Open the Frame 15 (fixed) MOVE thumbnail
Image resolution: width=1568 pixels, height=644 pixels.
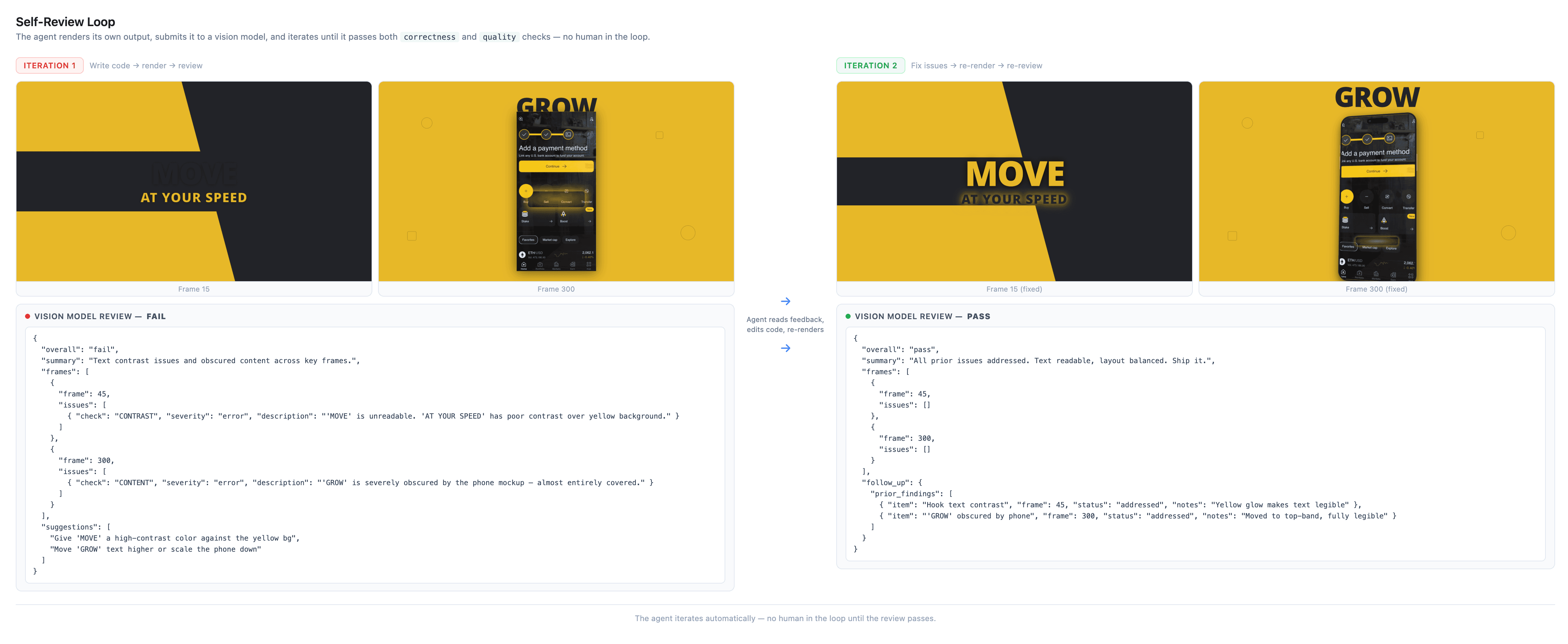point(1014,181)
